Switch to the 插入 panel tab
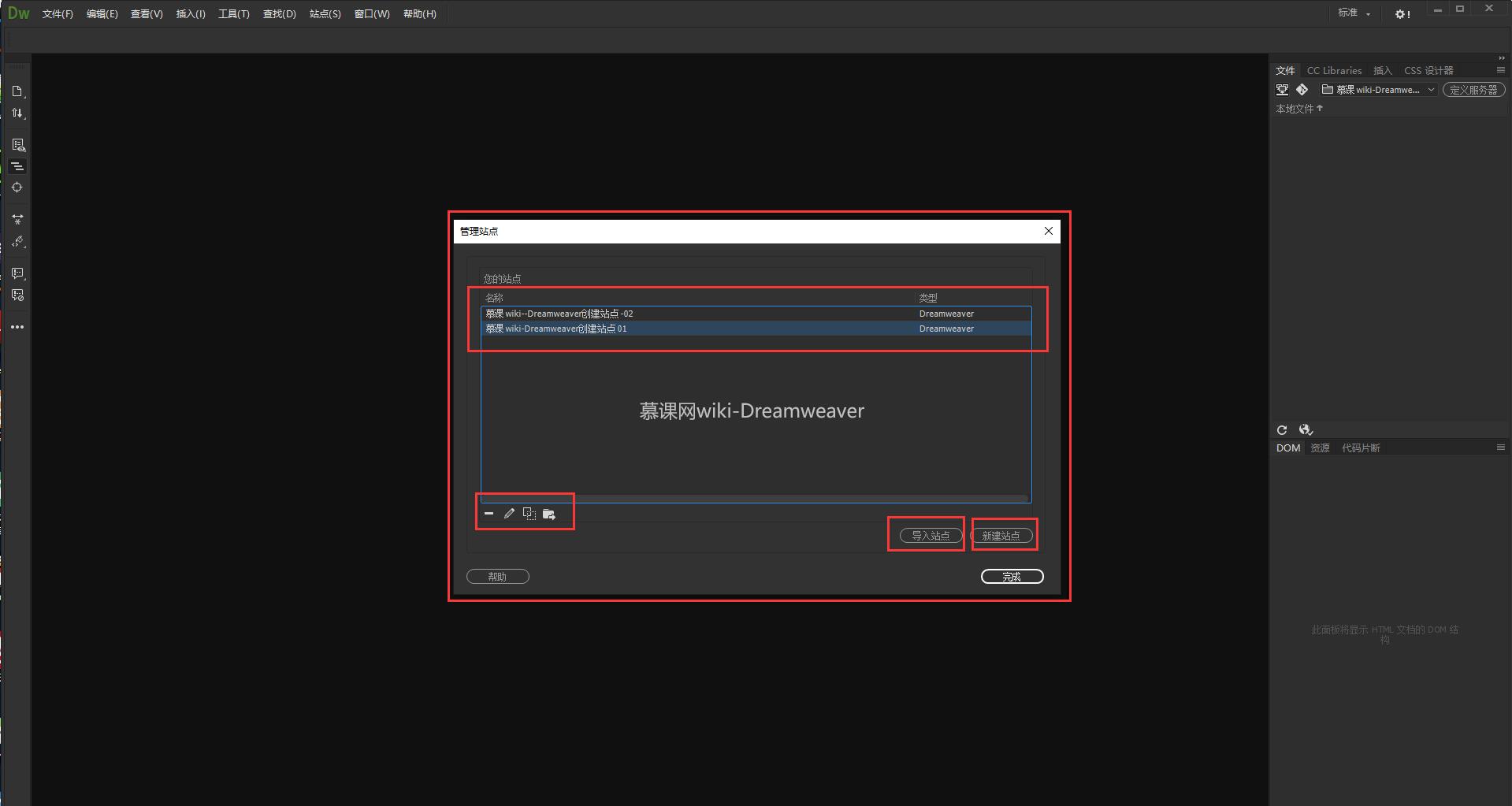 1383,71
